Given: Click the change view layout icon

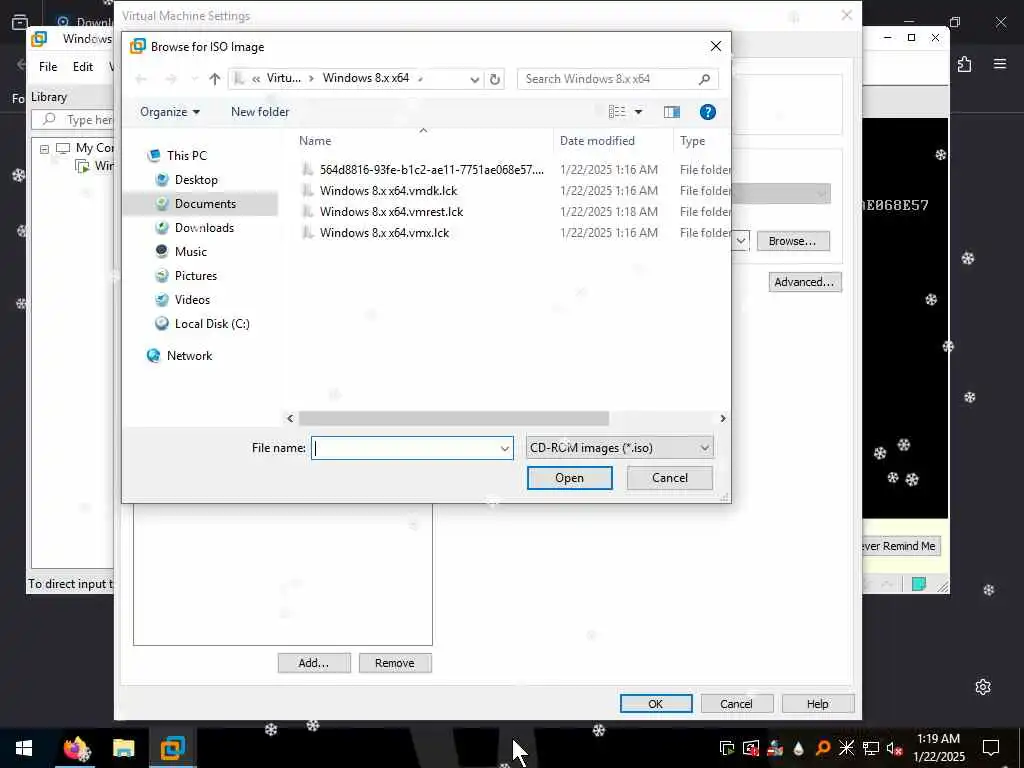Looking at the screenshot, I should (617, 112).
